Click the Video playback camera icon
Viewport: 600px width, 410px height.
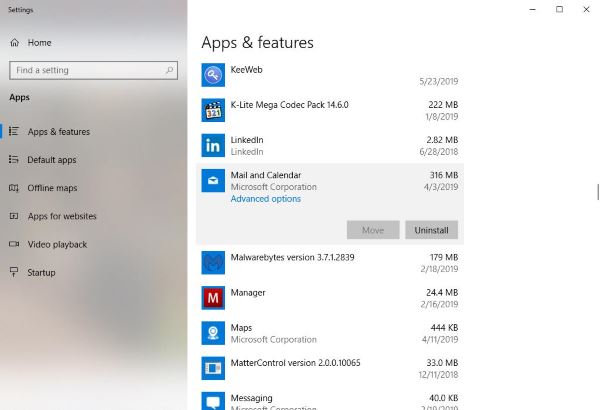[14, 244]
